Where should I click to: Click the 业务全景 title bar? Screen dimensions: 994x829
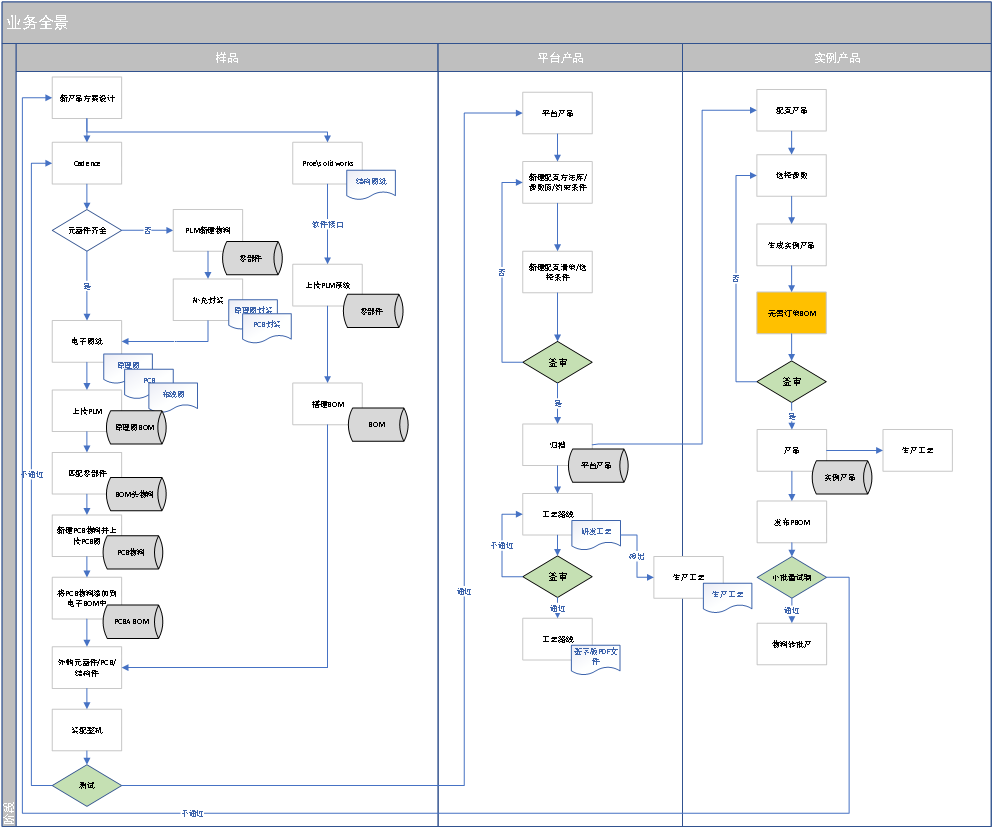pyautogui.click(x=496, y=22)
